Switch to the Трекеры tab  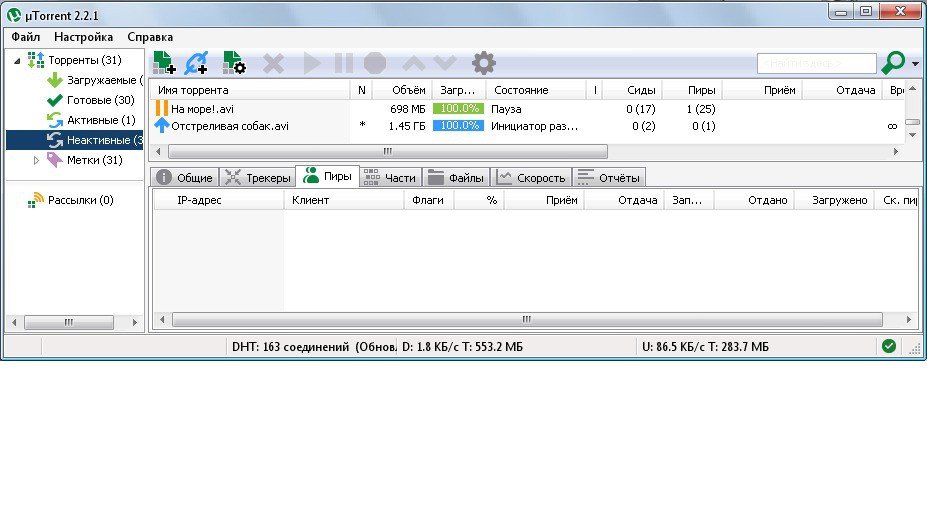(257, 177)
